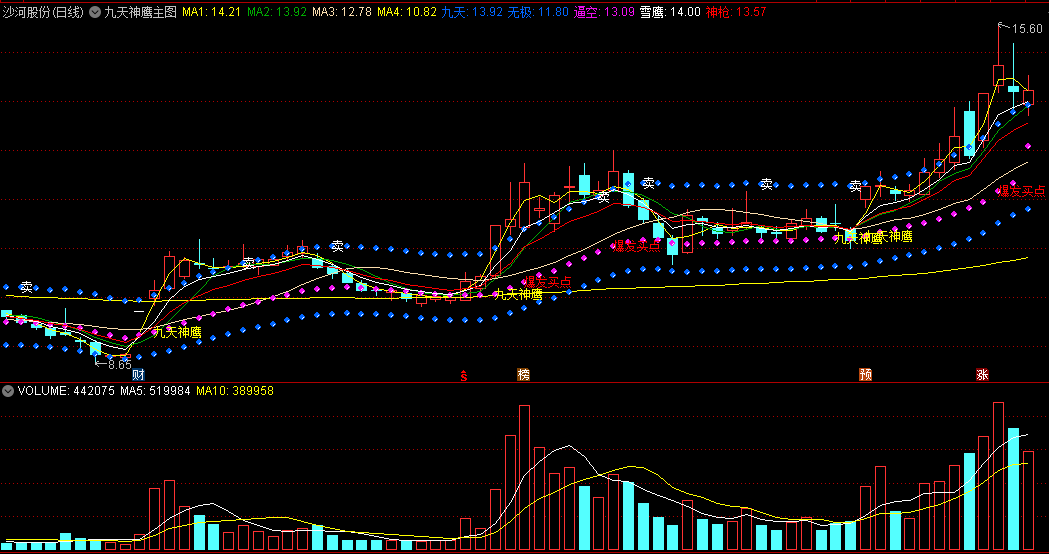Screen dimensions: 1049x554
Task: Click the 逼空: 13.09 indicator value
Action: [604, 12]
